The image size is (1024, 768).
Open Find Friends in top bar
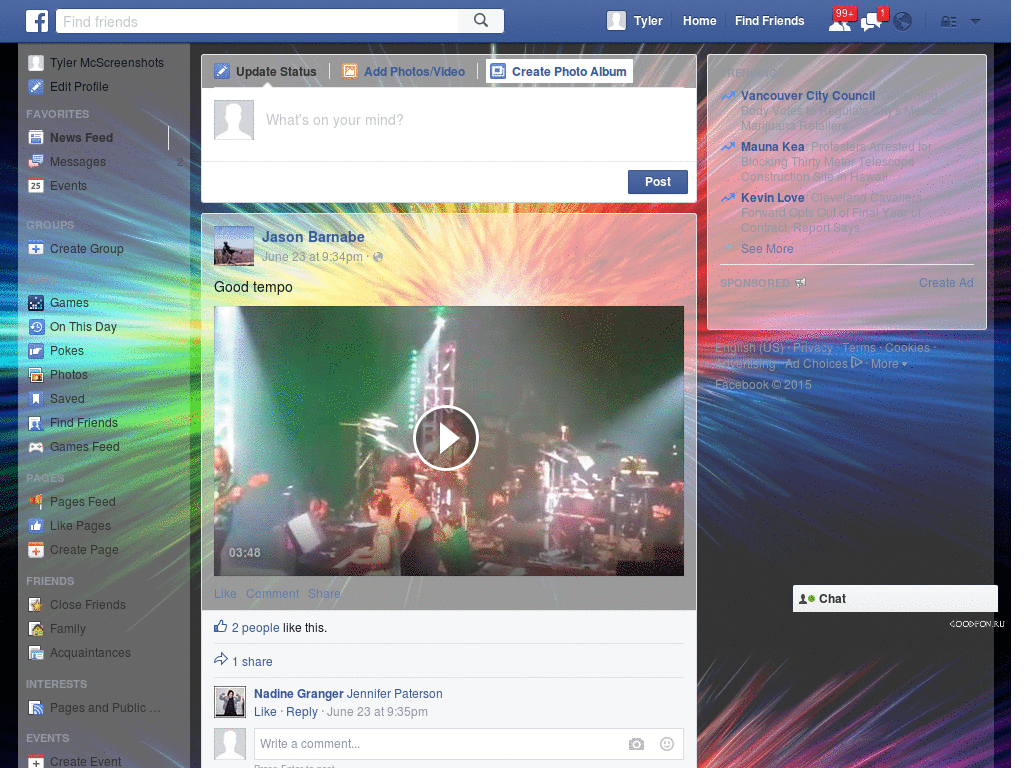click(769, 21)
